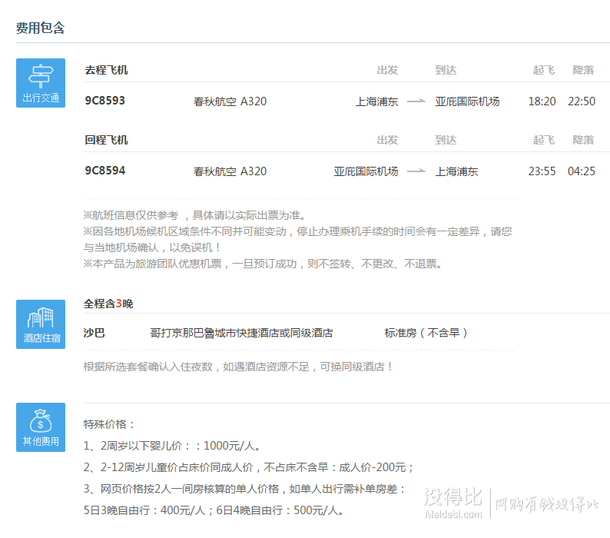Image resolution: width=610 pixels, height=538 pixels.
Task: Select the 费用包含 section heading
Action: (x=40, y=28)
